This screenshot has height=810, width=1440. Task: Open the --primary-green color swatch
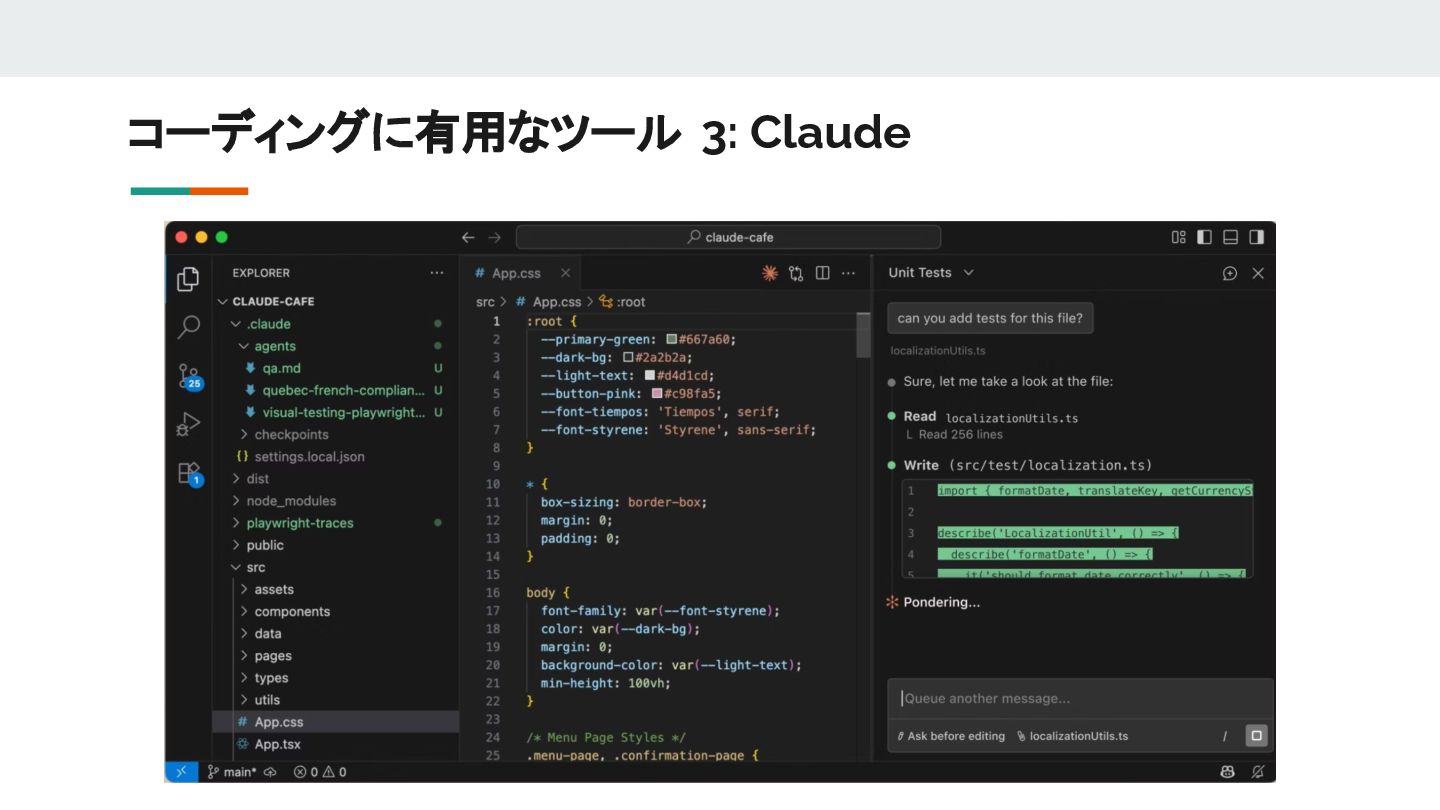pyautogui.click(x=671, y=339)
